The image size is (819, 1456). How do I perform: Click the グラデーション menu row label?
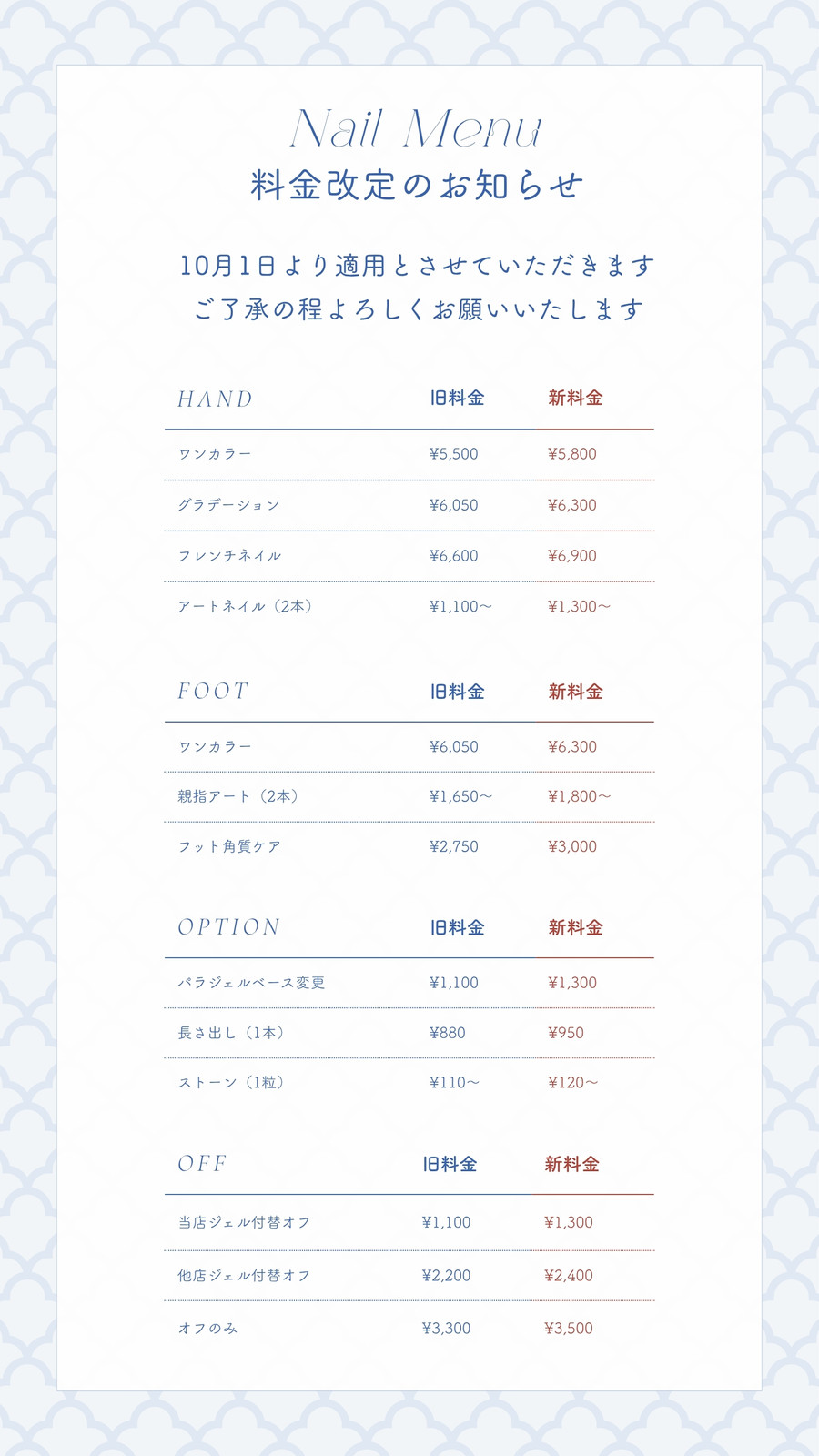(x=228, y=505)
